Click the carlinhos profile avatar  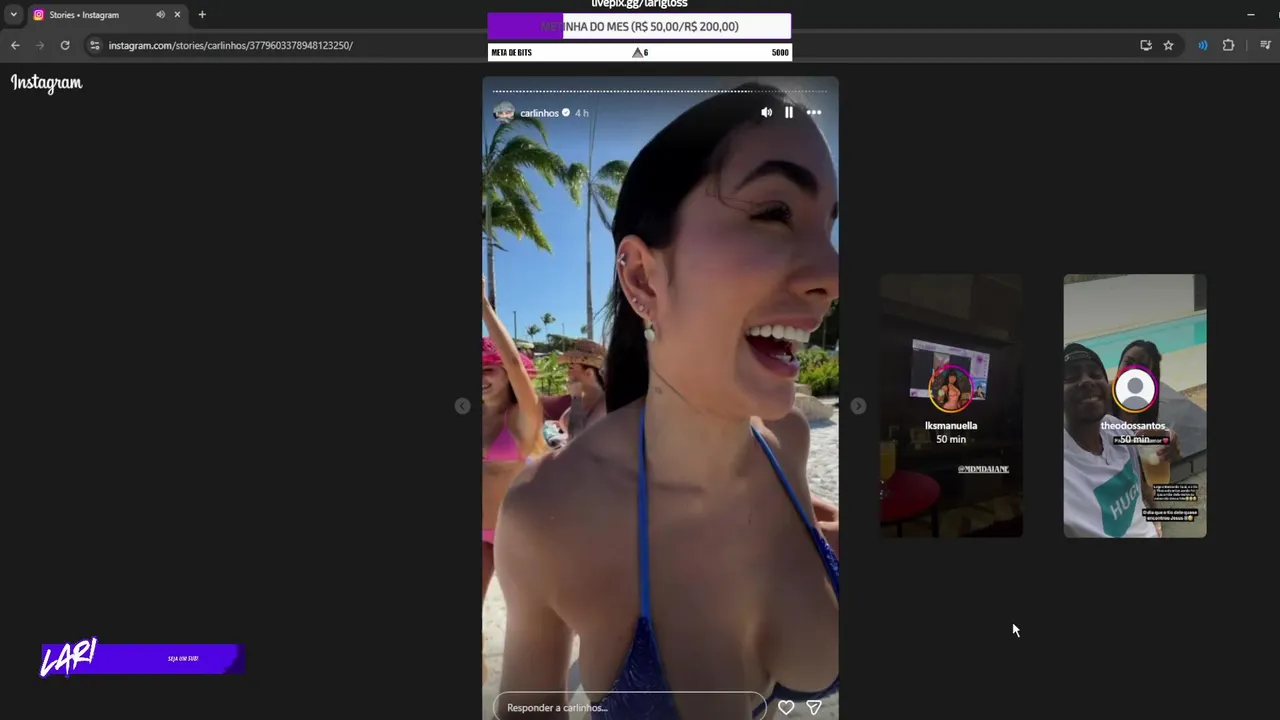coord(504,113)
